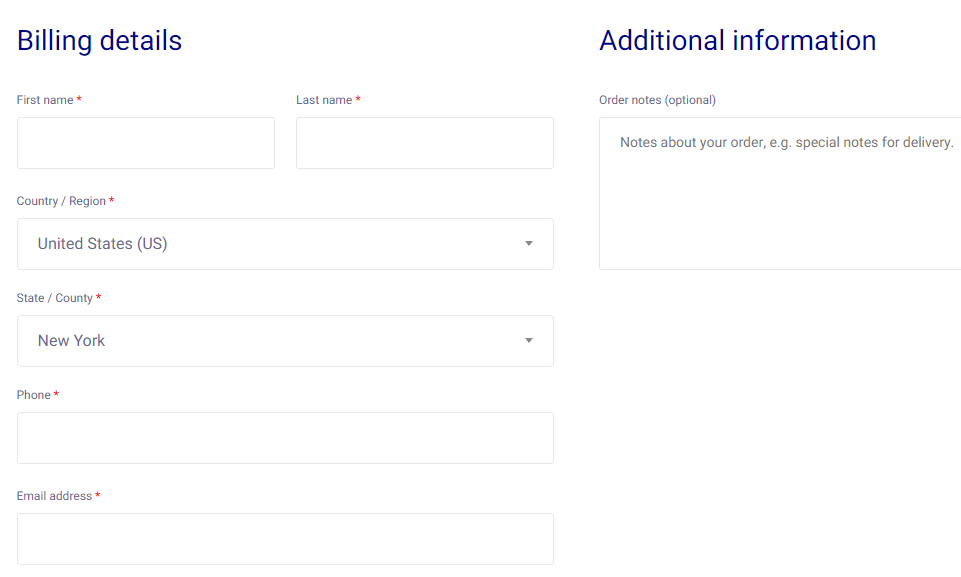The width and height of the screenshot is (961, 577).
Task: Click the Last name input field
Action: [424, 143]
